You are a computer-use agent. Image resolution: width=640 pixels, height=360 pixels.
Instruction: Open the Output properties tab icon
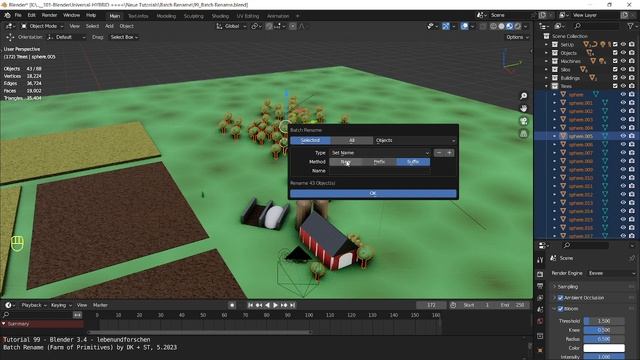pyautogui.click(x=540, y=286)
